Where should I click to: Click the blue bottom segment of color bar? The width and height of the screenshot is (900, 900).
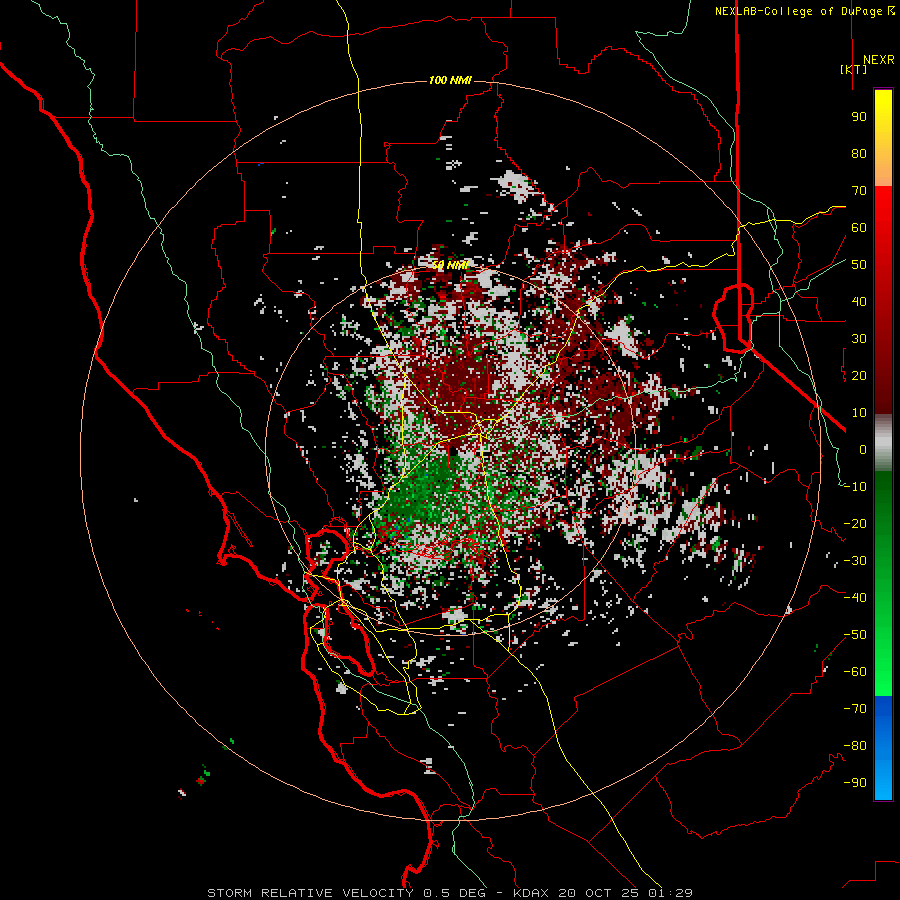(x=883, y=748)
